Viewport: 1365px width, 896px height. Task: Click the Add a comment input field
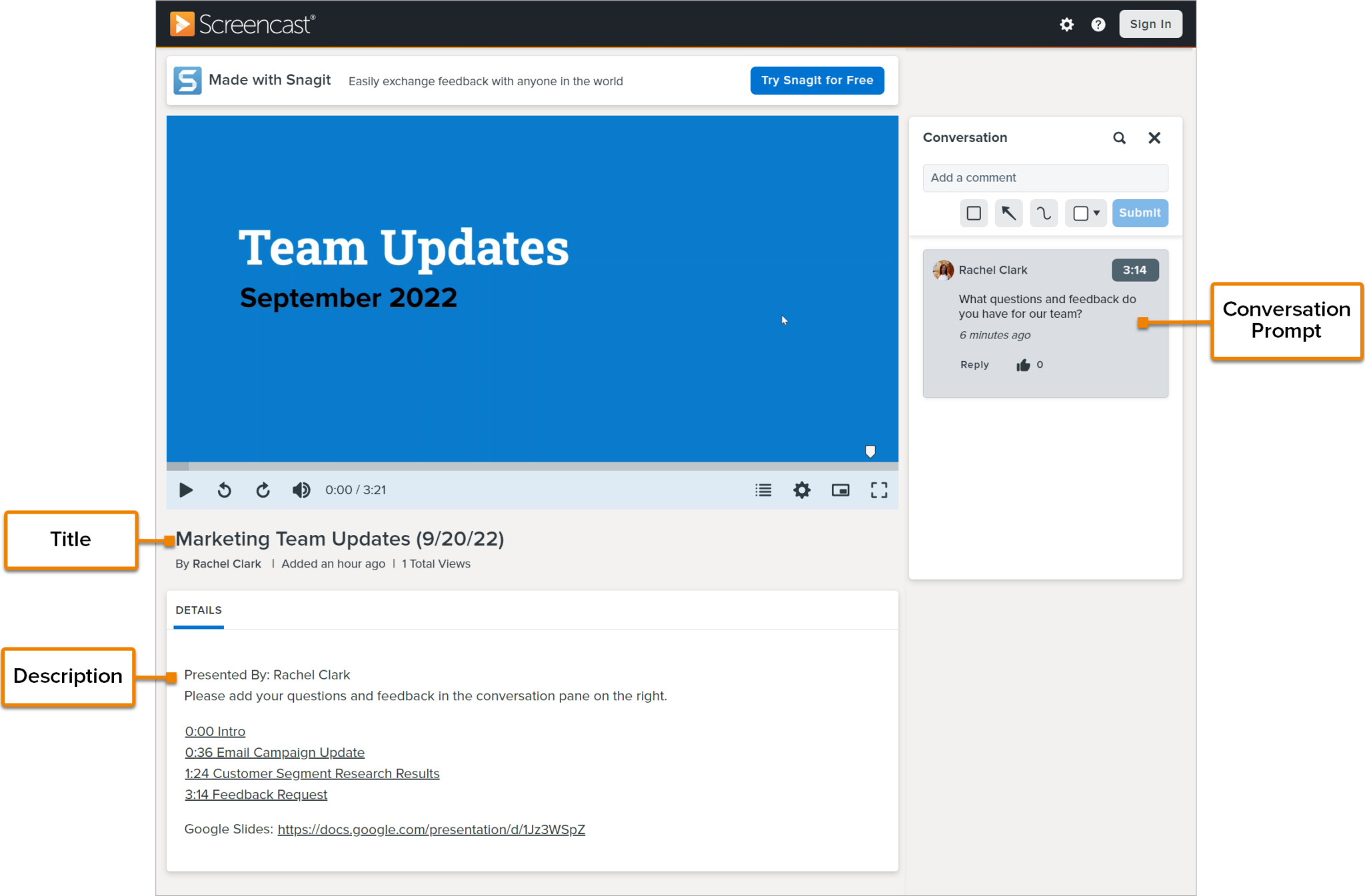coord(1045,178)
